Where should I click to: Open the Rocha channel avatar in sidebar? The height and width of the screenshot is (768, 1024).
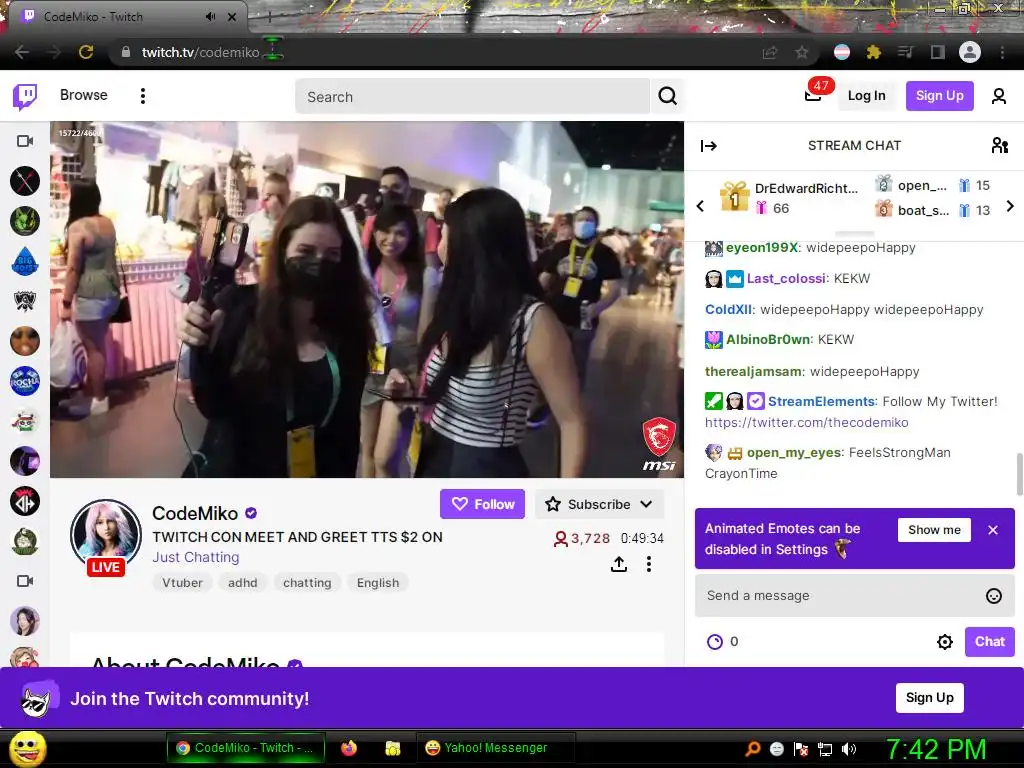pos(25,381)
